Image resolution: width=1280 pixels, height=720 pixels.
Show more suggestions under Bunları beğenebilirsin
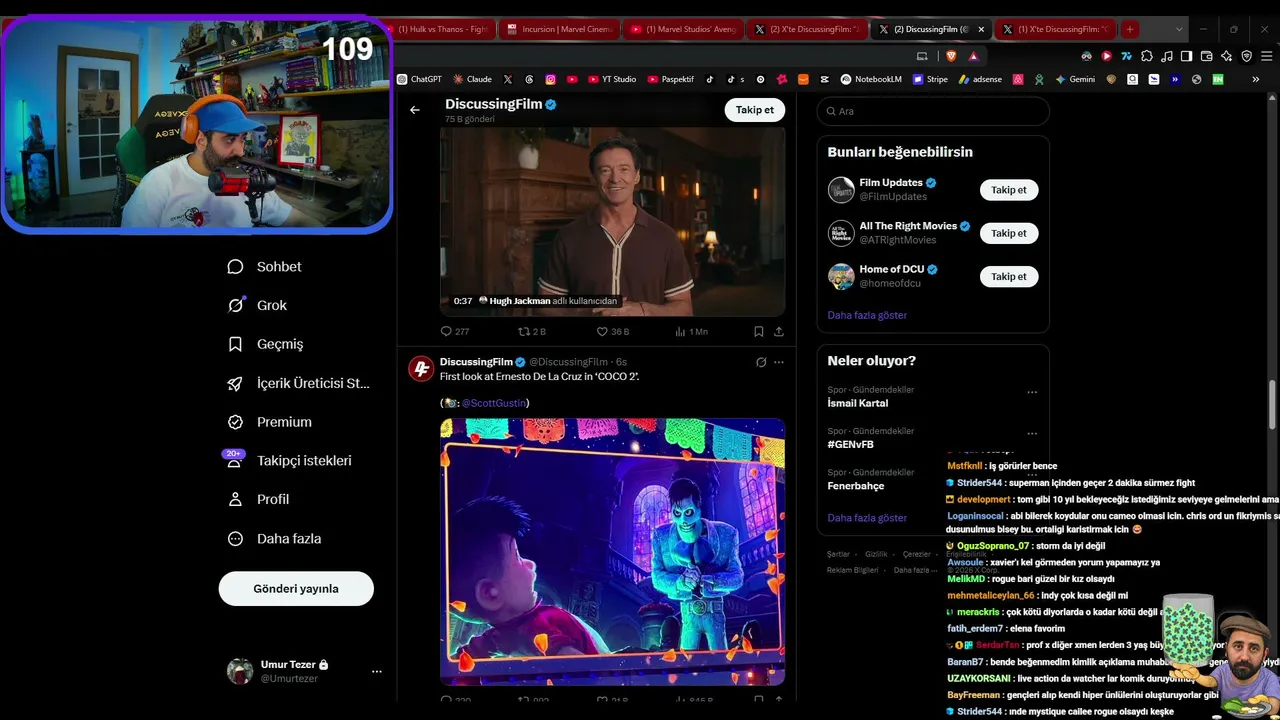(x=867, y=315)
